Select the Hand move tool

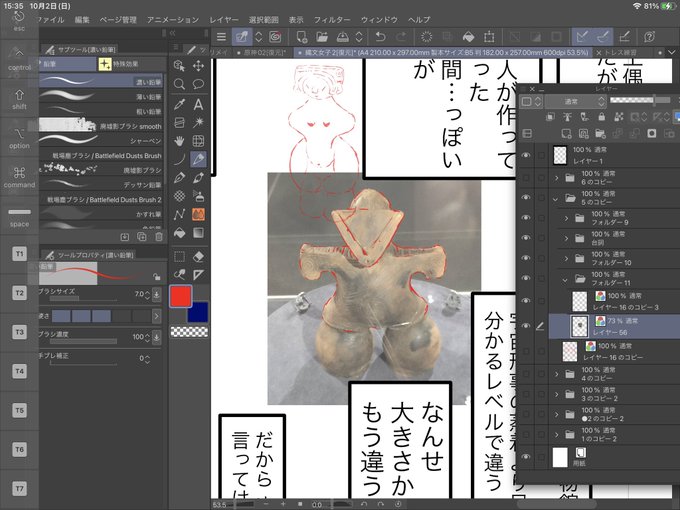(179, 141)
